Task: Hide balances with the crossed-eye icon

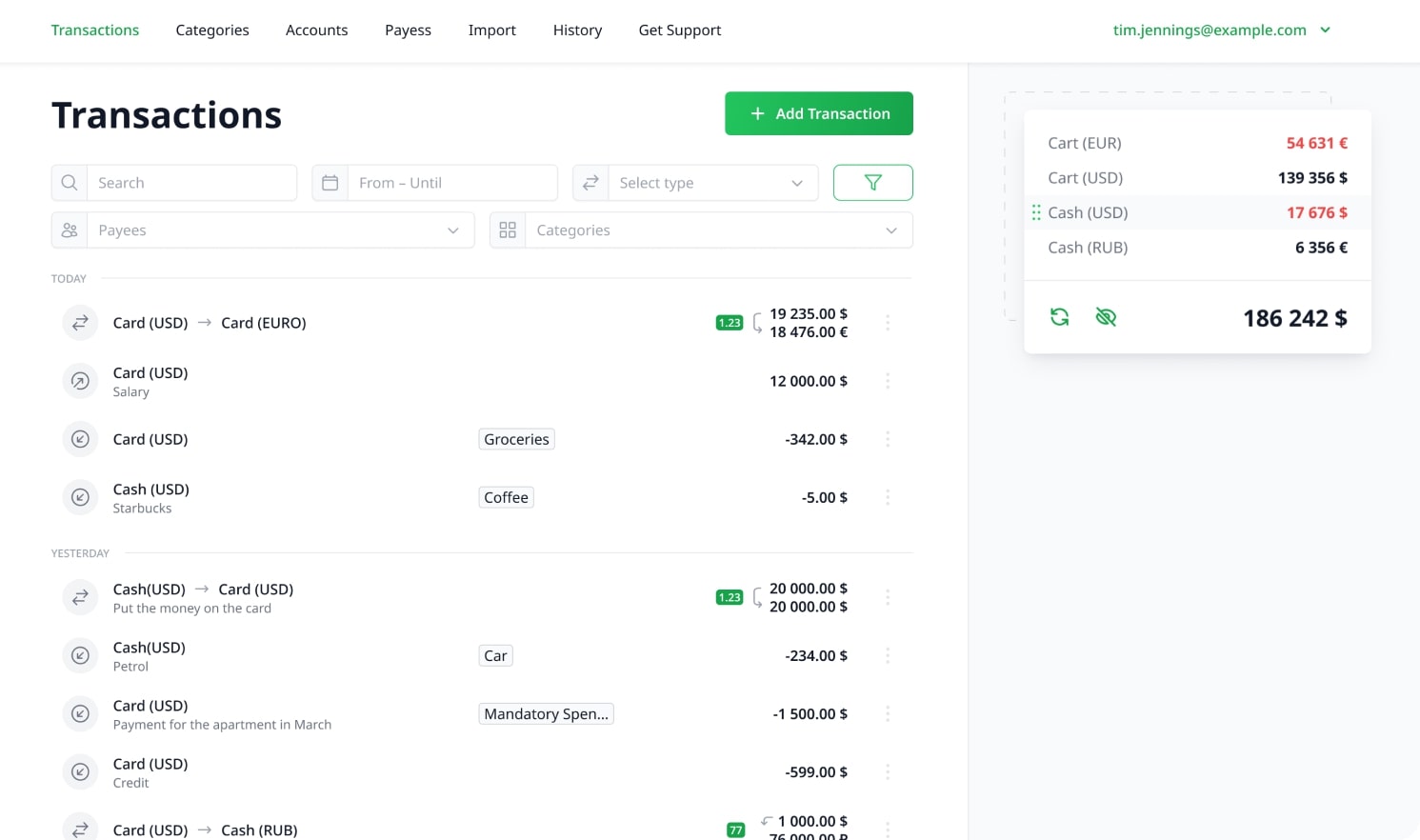Action: [x=1106, y=317]
